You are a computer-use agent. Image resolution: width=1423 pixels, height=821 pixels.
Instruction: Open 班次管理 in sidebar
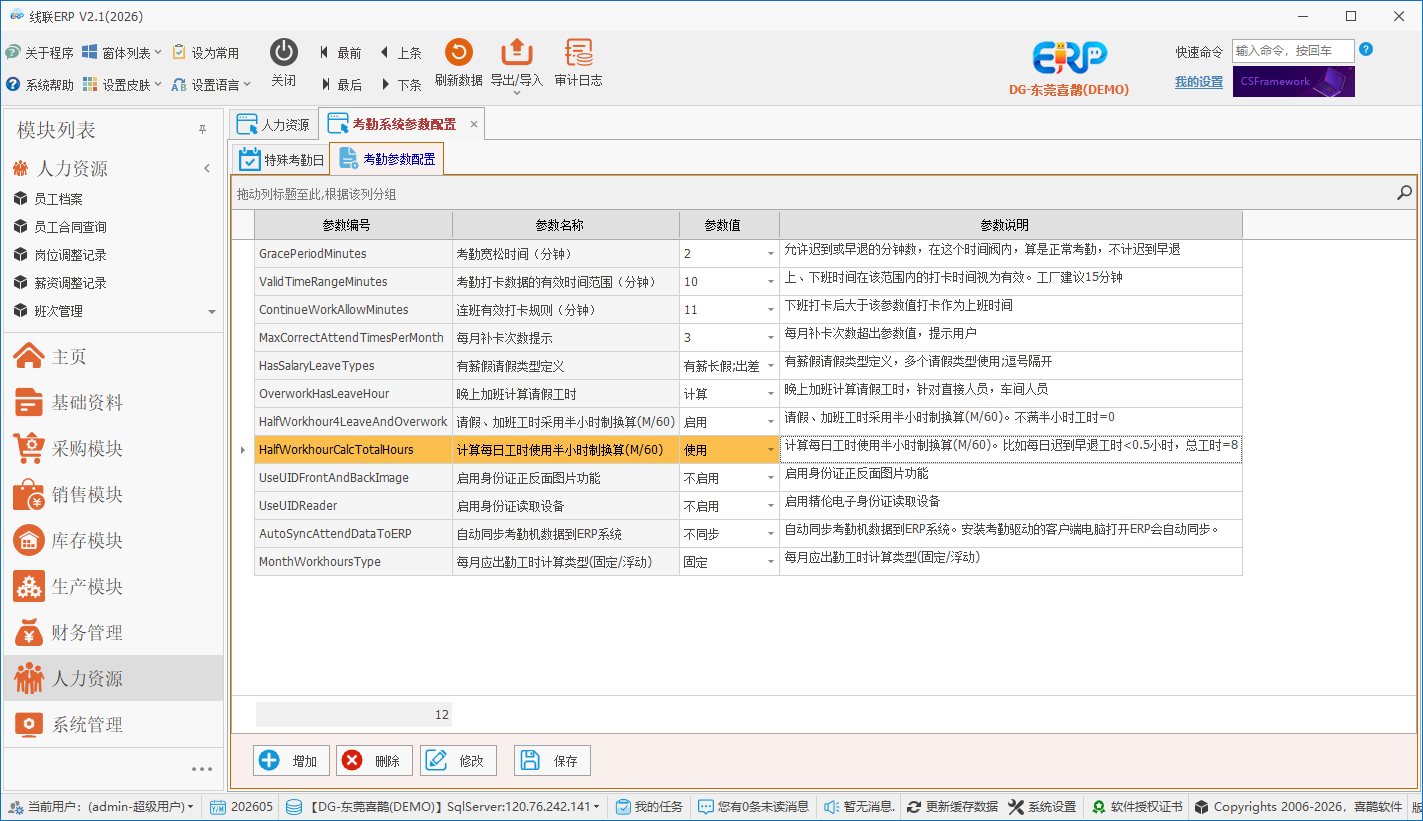coord(58,311)
